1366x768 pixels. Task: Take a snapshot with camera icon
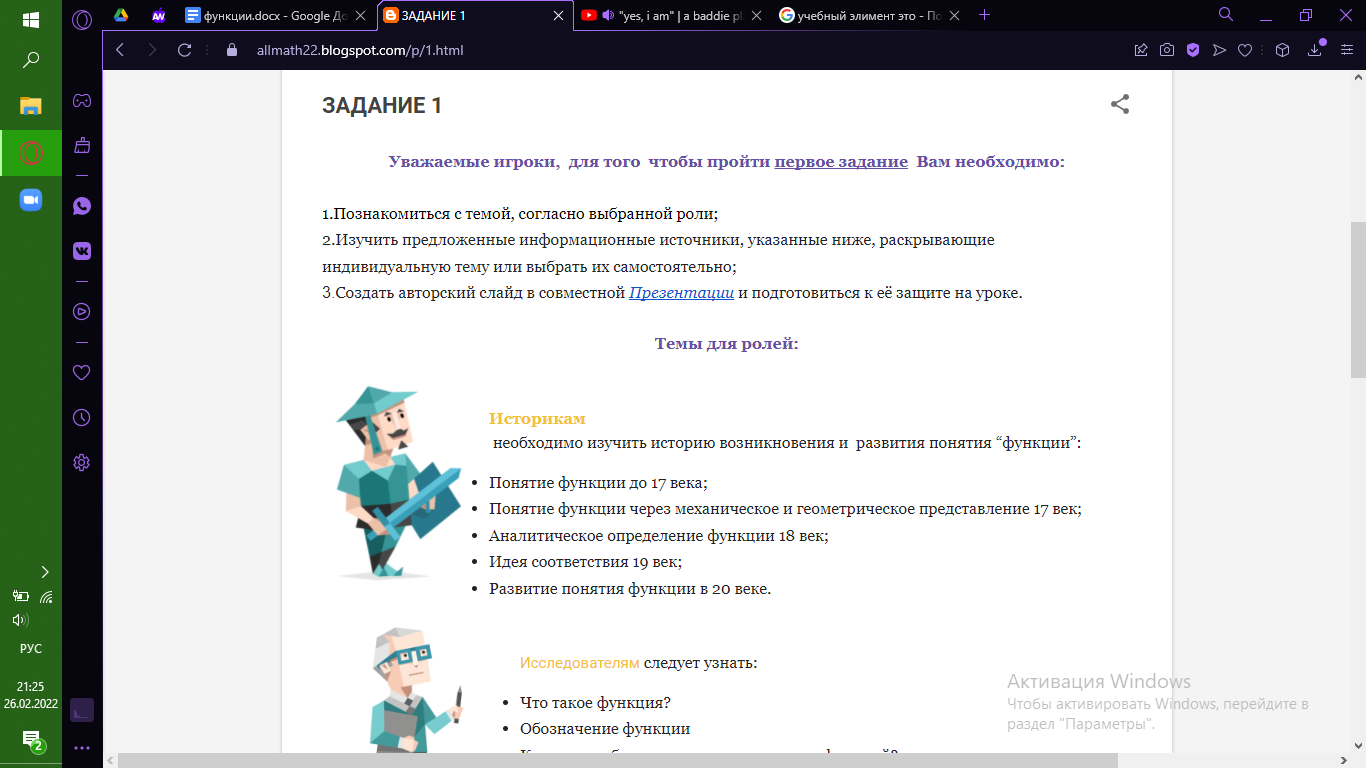[x=1167, y=50]
